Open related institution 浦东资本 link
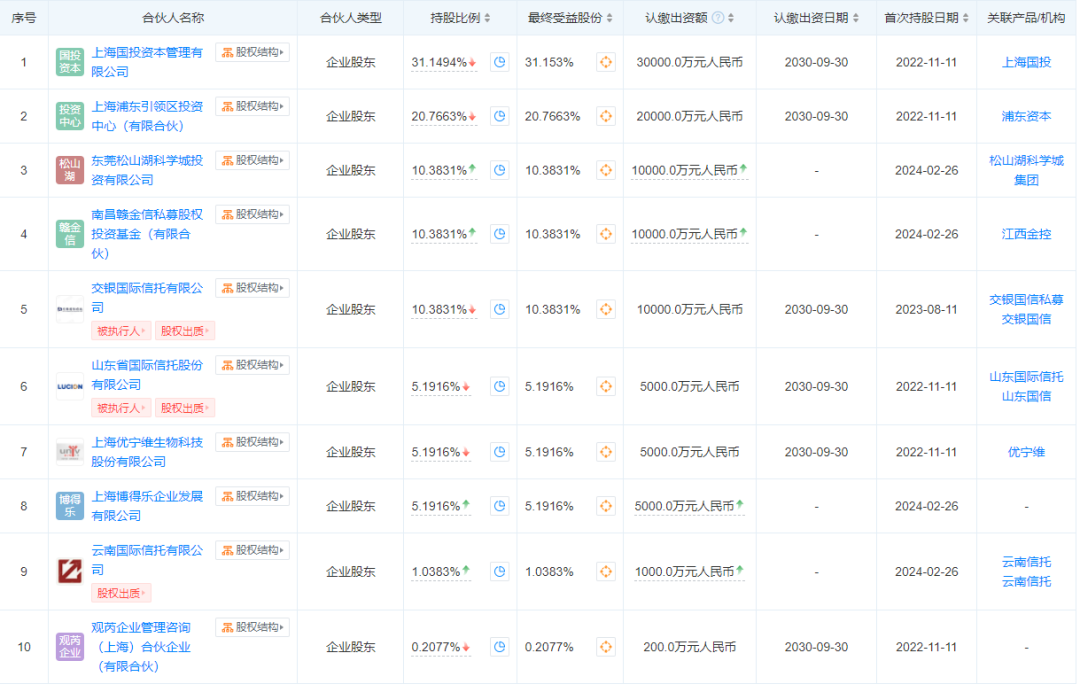The height and width of the screenshot is (692, 1080). pyautogui.click(x=1026, y=116)
